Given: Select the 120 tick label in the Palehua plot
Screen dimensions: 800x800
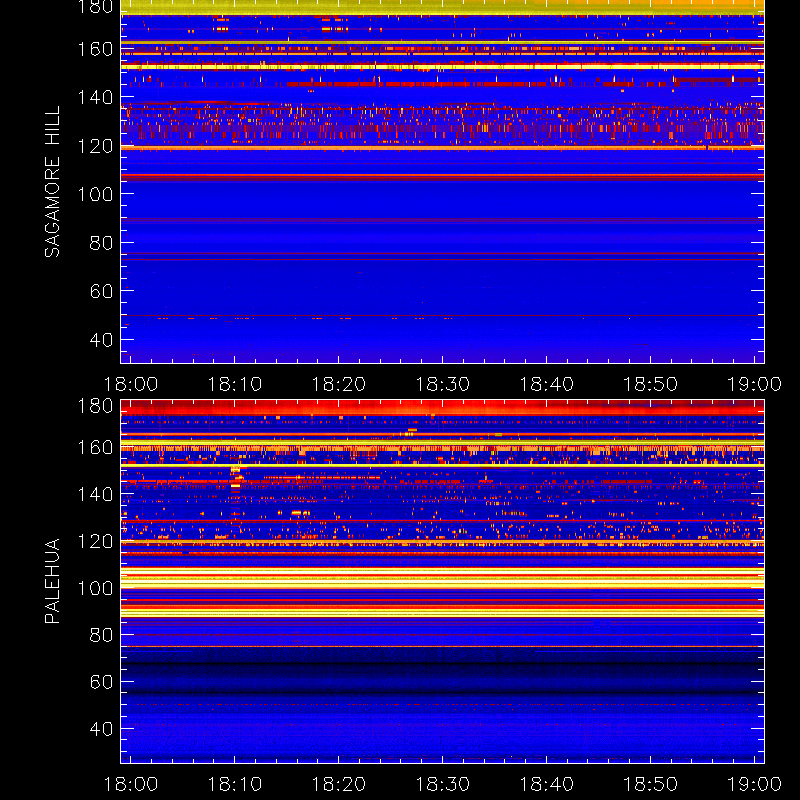Looking at the screenshot, I should (x=95, y=541).
